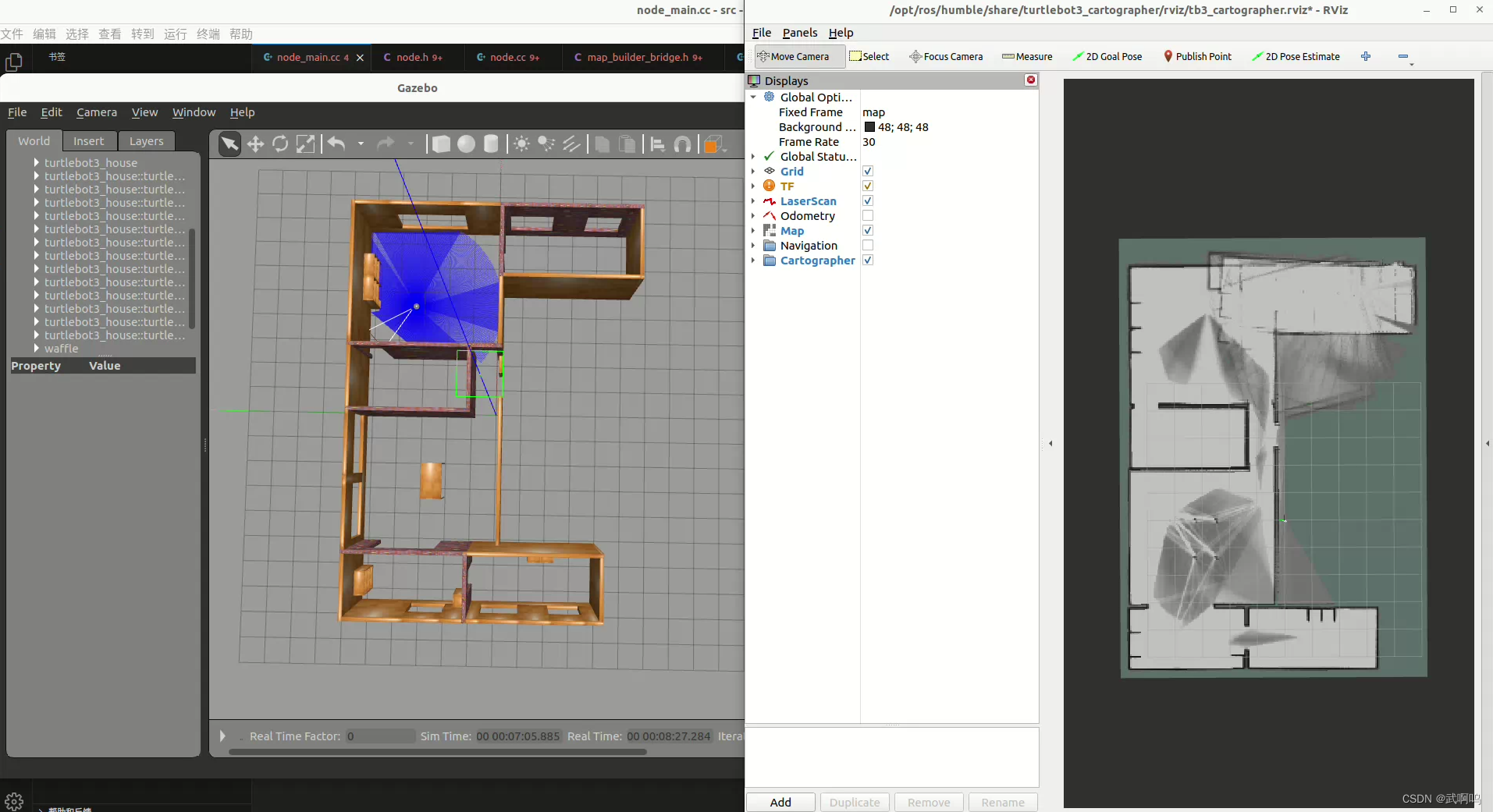Activate the Measure tool in RViz

coord(1027,56)
